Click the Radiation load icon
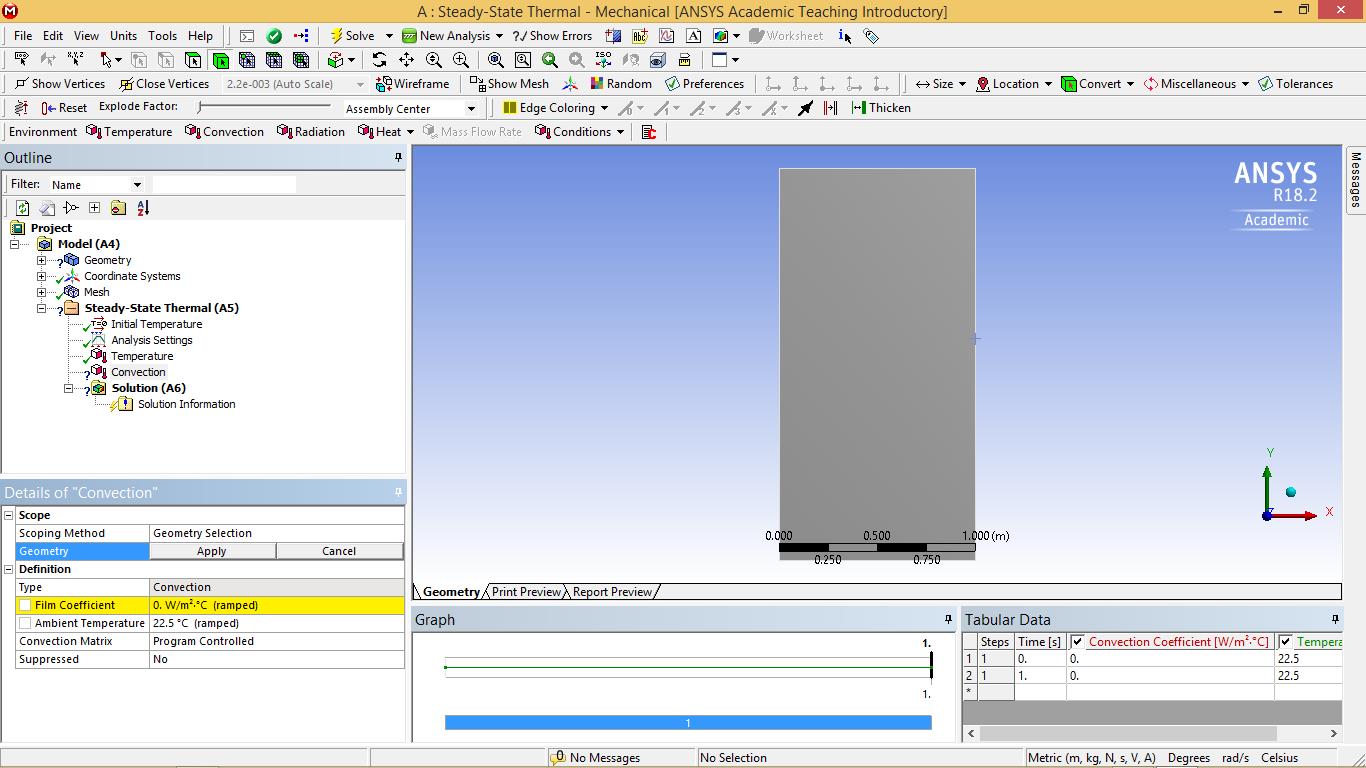This screenshot has height=768, width=1366. point(285,132)
